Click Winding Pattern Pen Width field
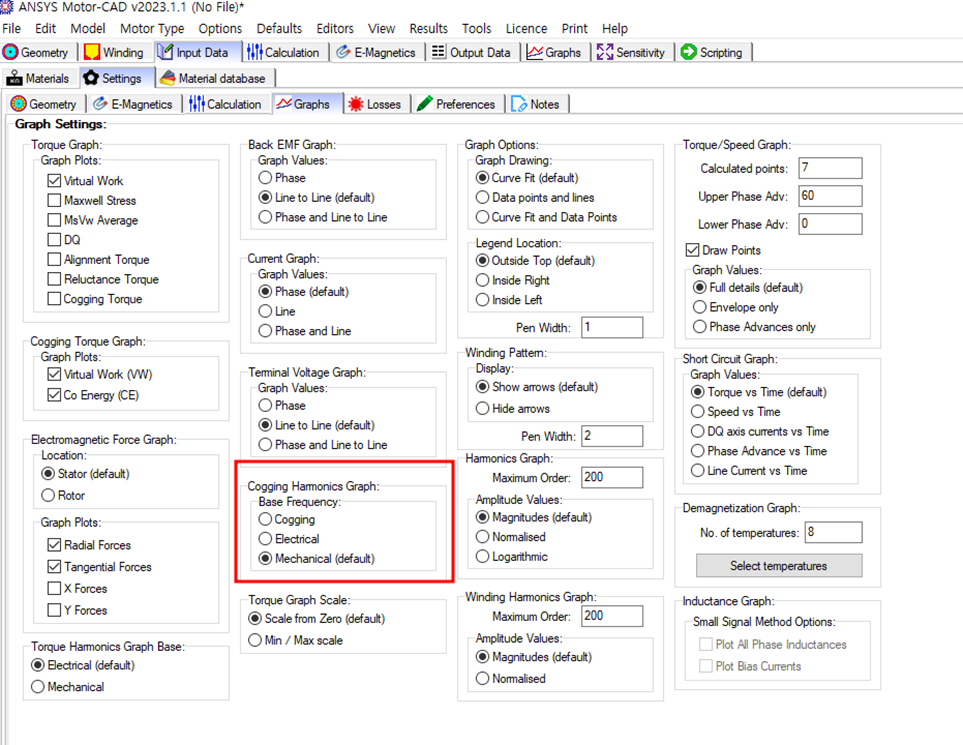963x745 pixels. (x=612, y=436)
